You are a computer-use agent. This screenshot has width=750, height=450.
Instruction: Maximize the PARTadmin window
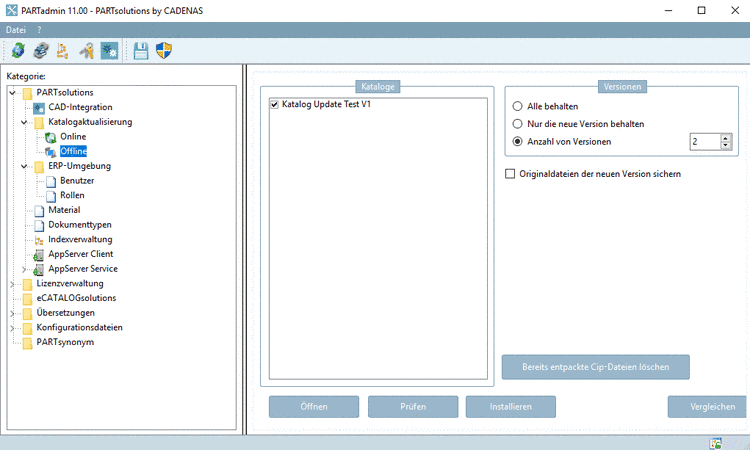701,10
